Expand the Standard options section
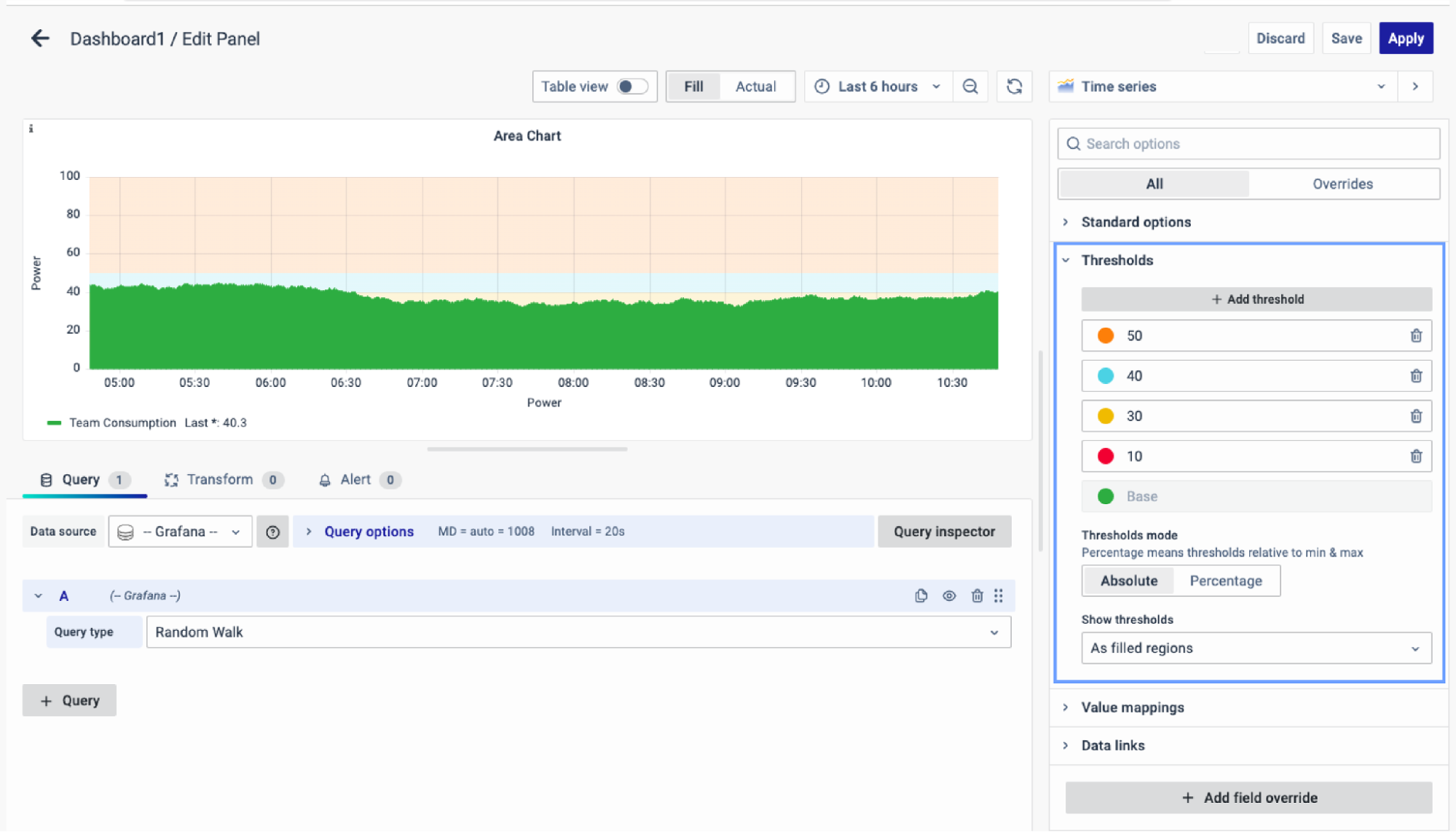This screenshot has width=1456, height=832. point(1136,222)
